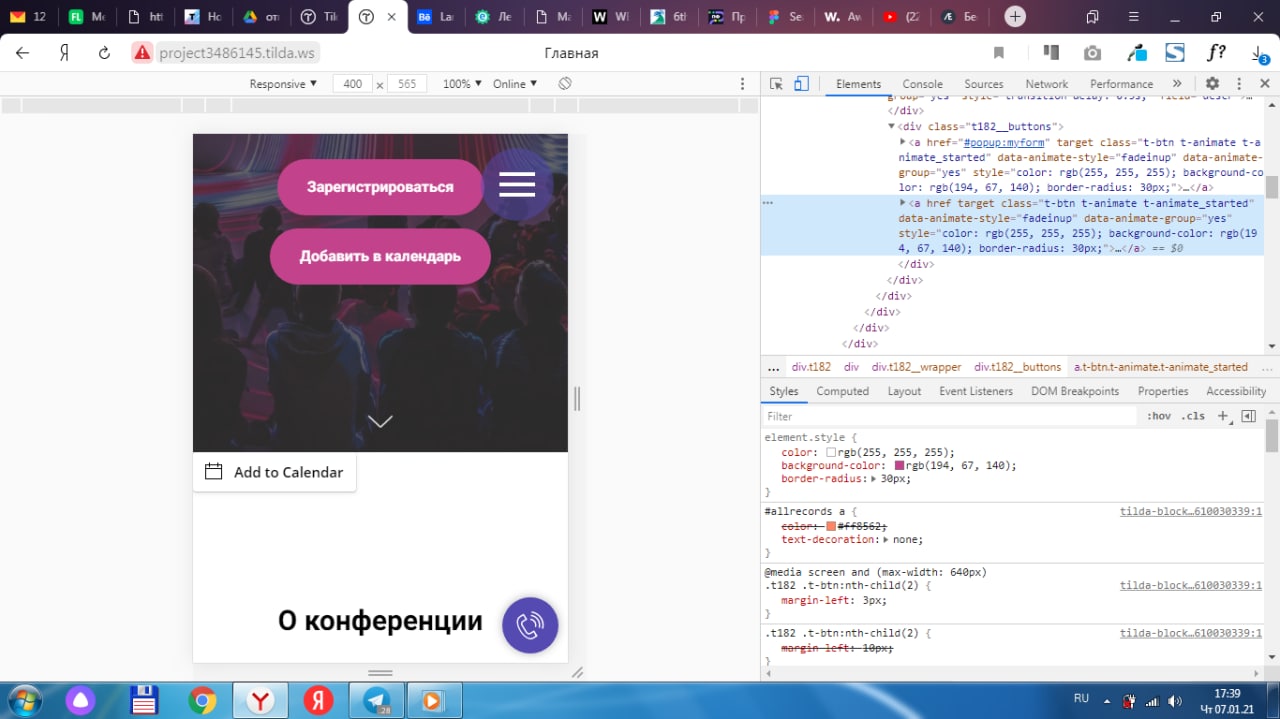Open a new browser tab
The width and height of the screenshot is (1280, 719).
pos(1015,17)
